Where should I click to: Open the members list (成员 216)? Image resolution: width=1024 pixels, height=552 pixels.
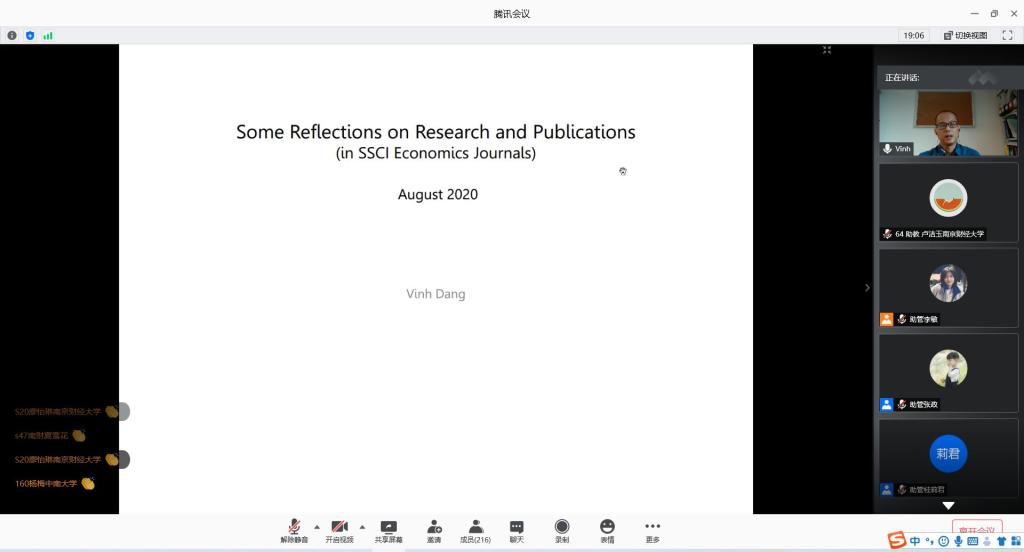(475, 531)
